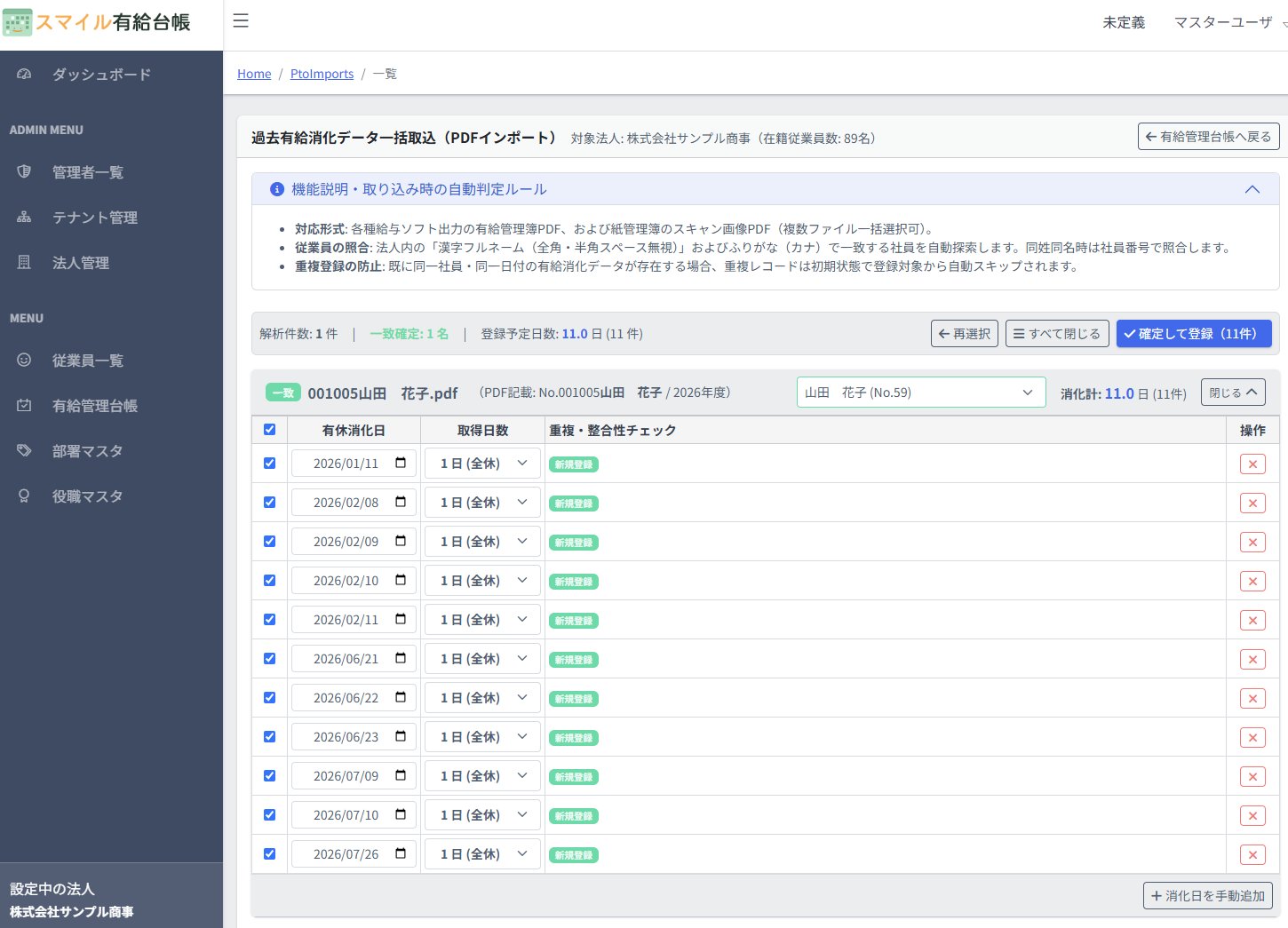Image resolution: width=1288 pixels, height=928 pixels.
Task: Open テナント管理 in the sidebar
Action: [x=111, y=218]
